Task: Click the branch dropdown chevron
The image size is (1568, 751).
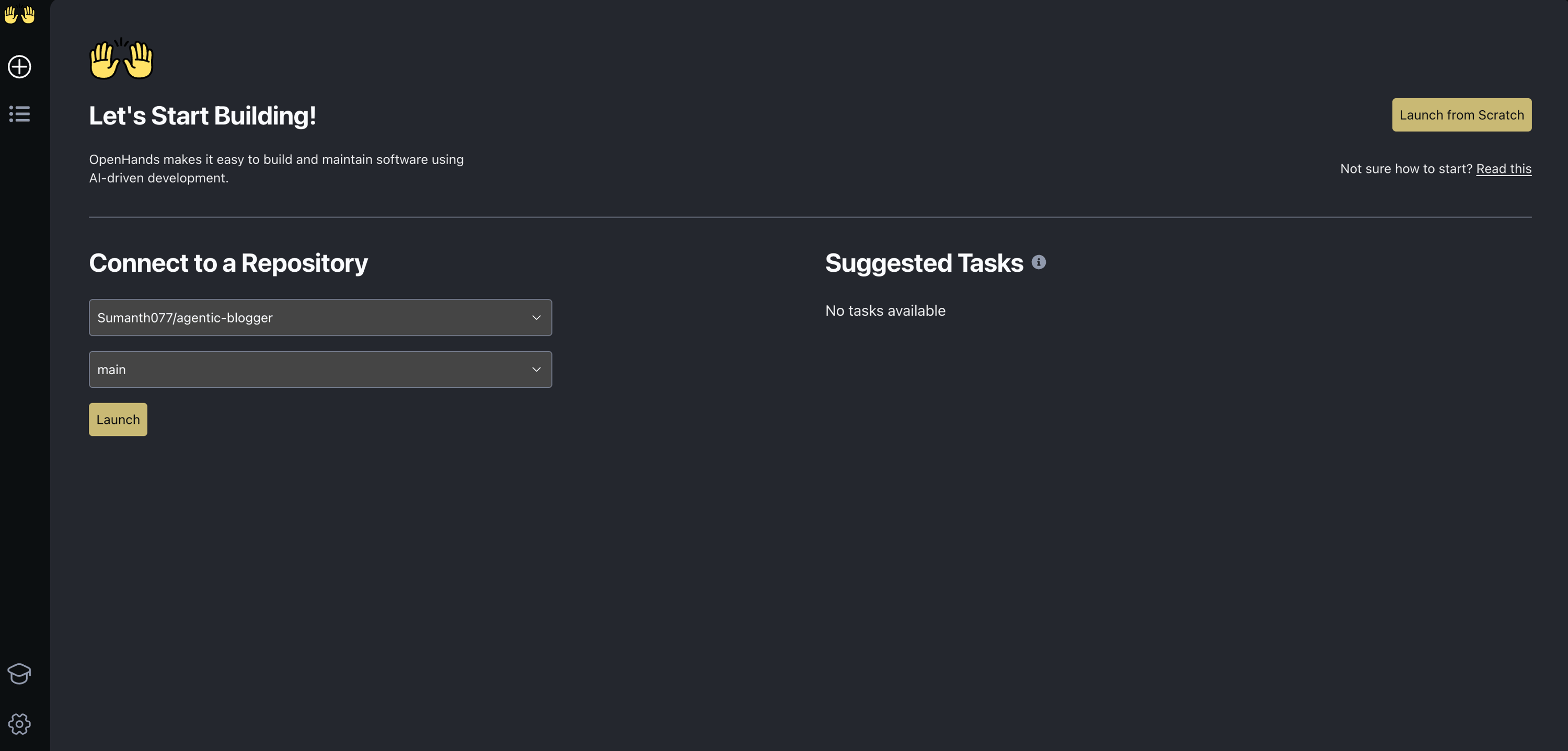Action: click(536, 369)
